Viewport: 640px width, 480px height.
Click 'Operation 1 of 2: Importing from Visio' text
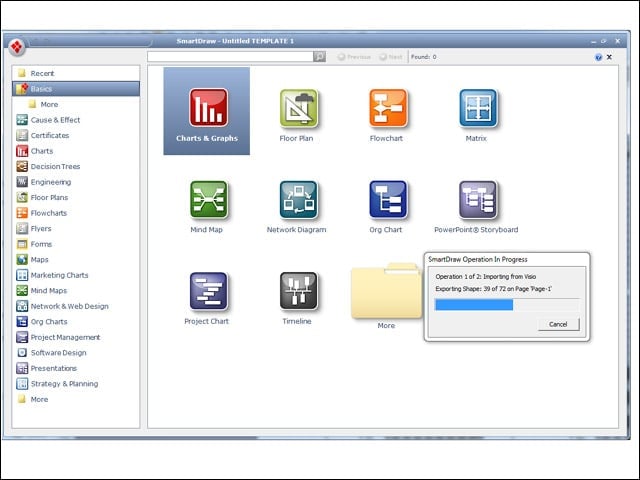(x=486, y=277)
